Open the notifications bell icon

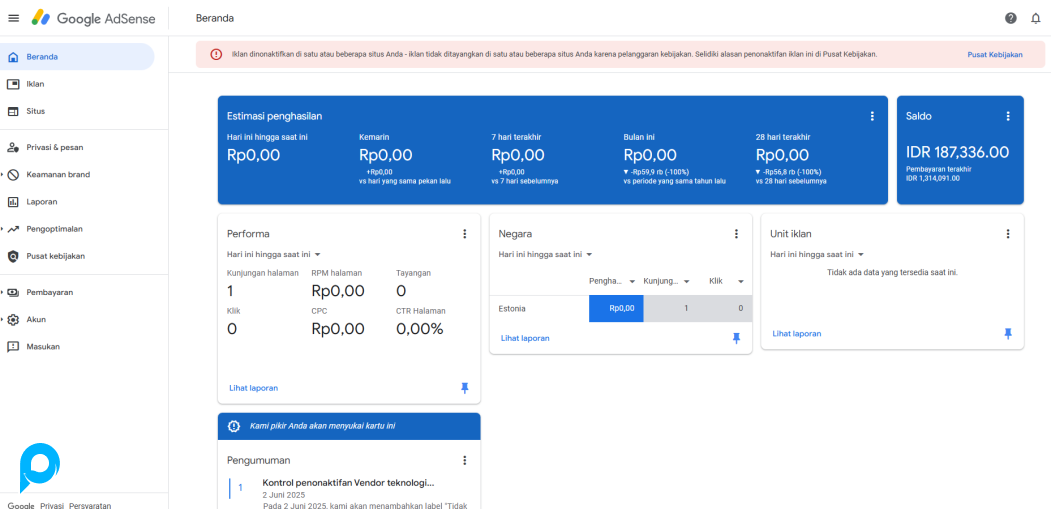pyautogui.click(x=1036, y=18)
